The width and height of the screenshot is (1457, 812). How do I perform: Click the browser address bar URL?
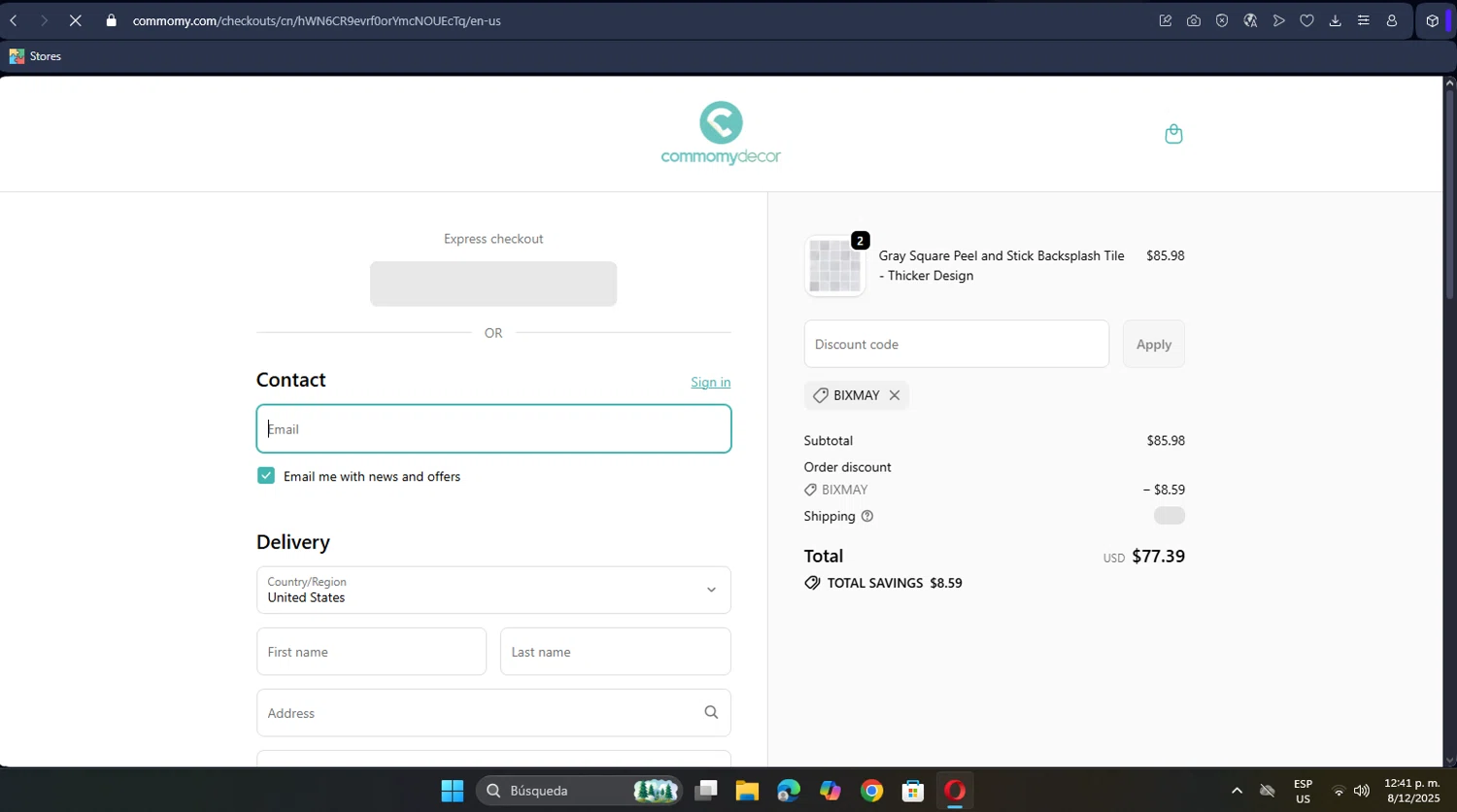[x=317, y=20]
